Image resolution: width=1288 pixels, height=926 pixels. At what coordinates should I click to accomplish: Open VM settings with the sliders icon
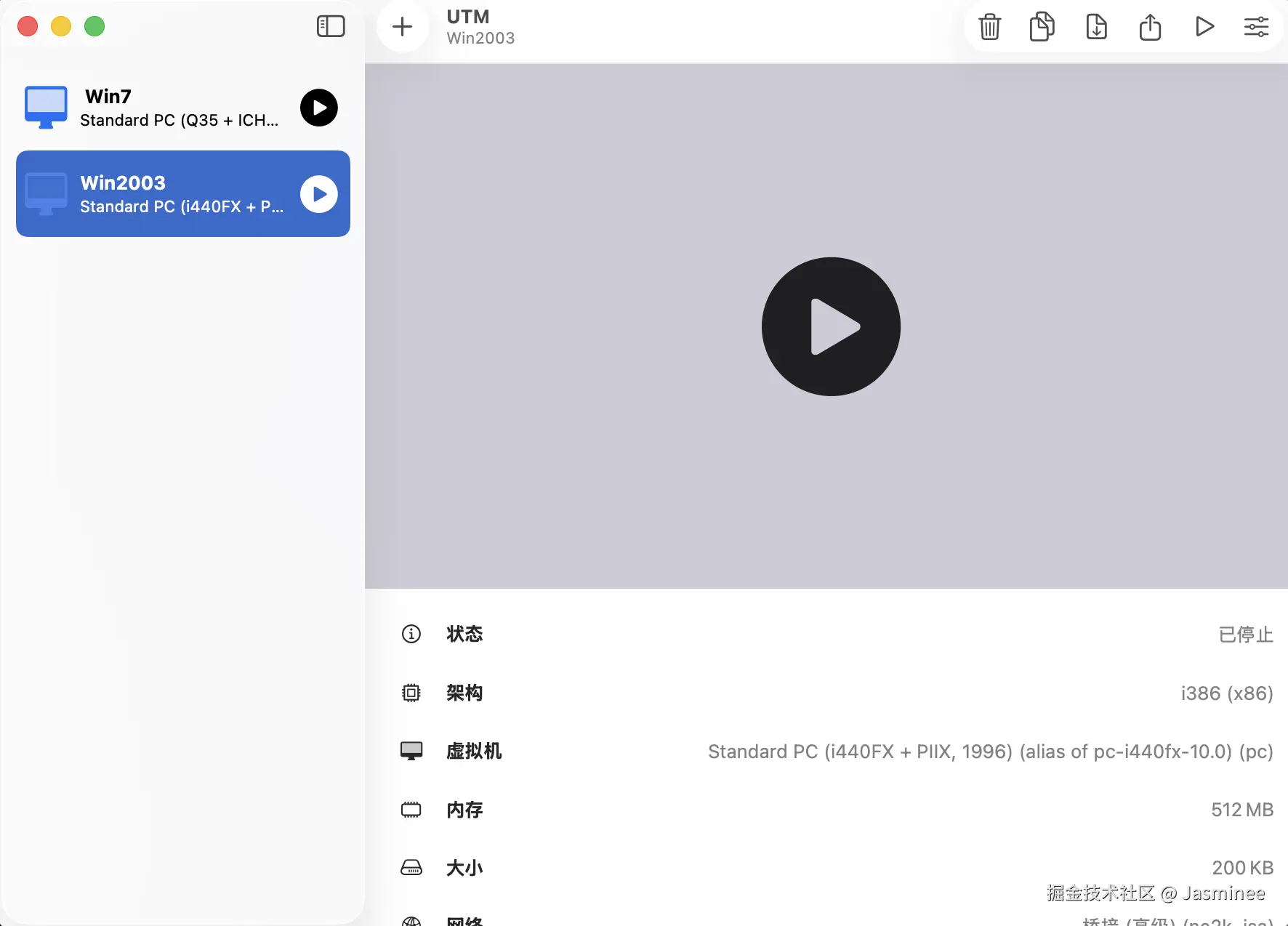(x=1256, y=27)
